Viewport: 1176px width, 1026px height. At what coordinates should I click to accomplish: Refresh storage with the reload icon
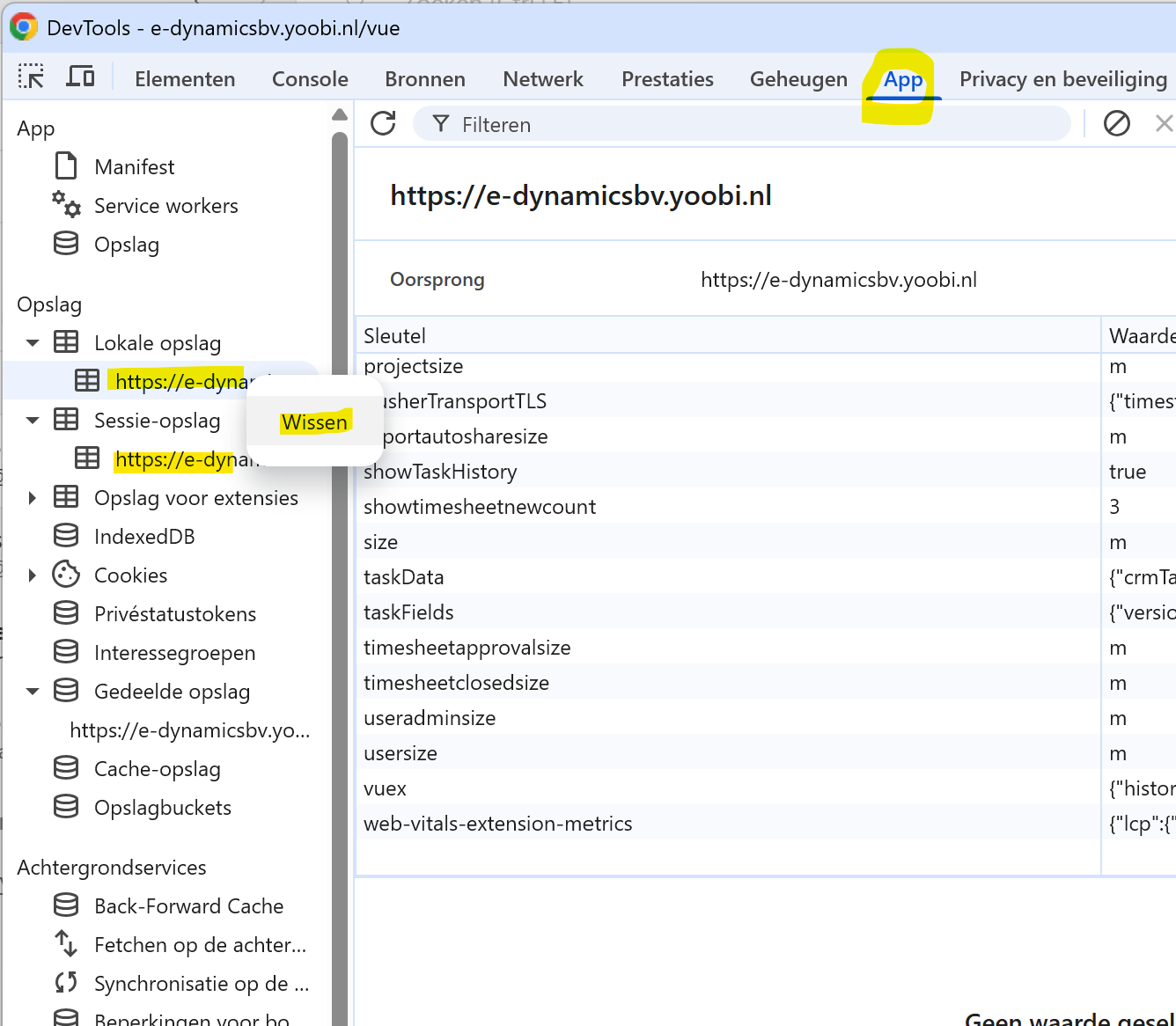pyautogui.click(x=383, y=123)
